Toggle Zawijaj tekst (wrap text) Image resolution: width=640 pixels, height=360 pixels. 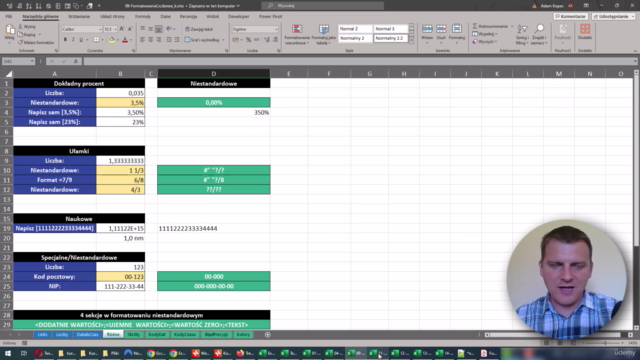(199, 29)
